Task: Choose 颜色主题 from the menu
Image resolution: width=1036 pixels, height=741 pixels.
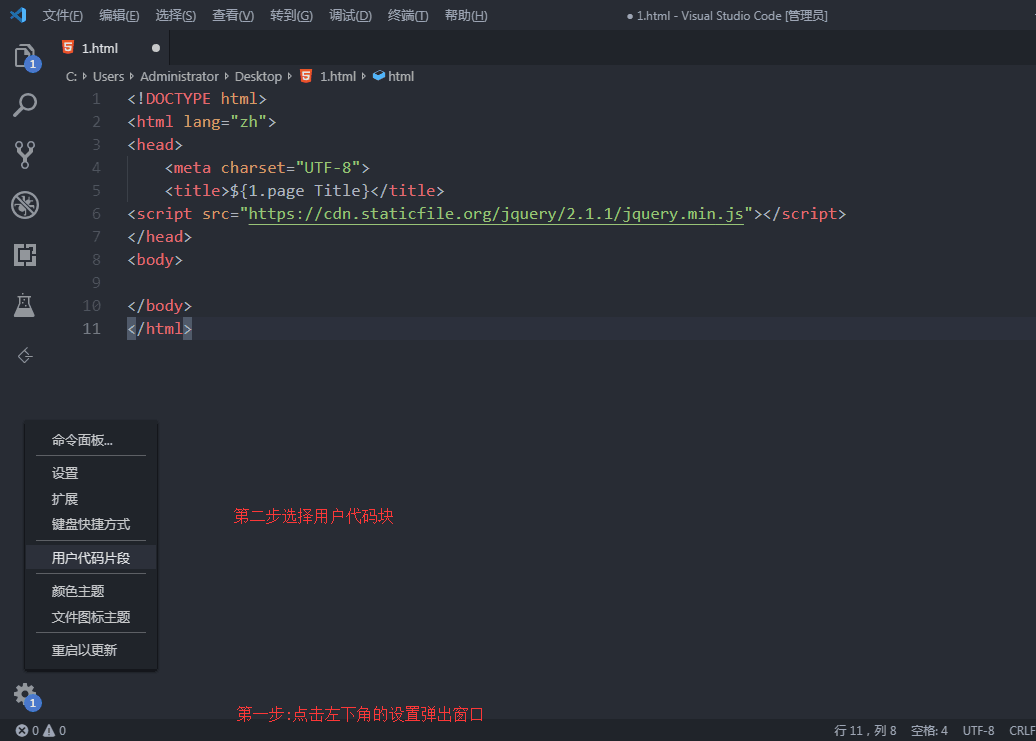Action: pyautogui.click(x=91, y=591)
